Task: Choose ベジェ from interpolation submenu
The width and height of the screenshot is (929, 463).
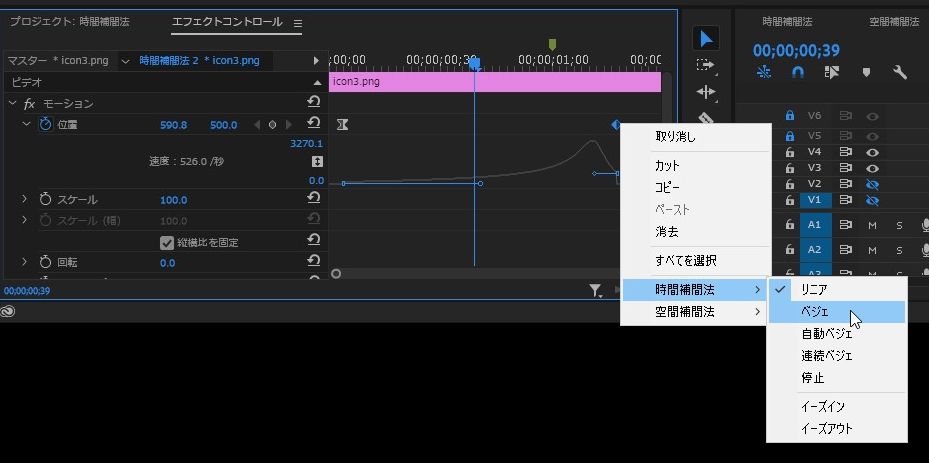Action: click(x=814, y=311)
